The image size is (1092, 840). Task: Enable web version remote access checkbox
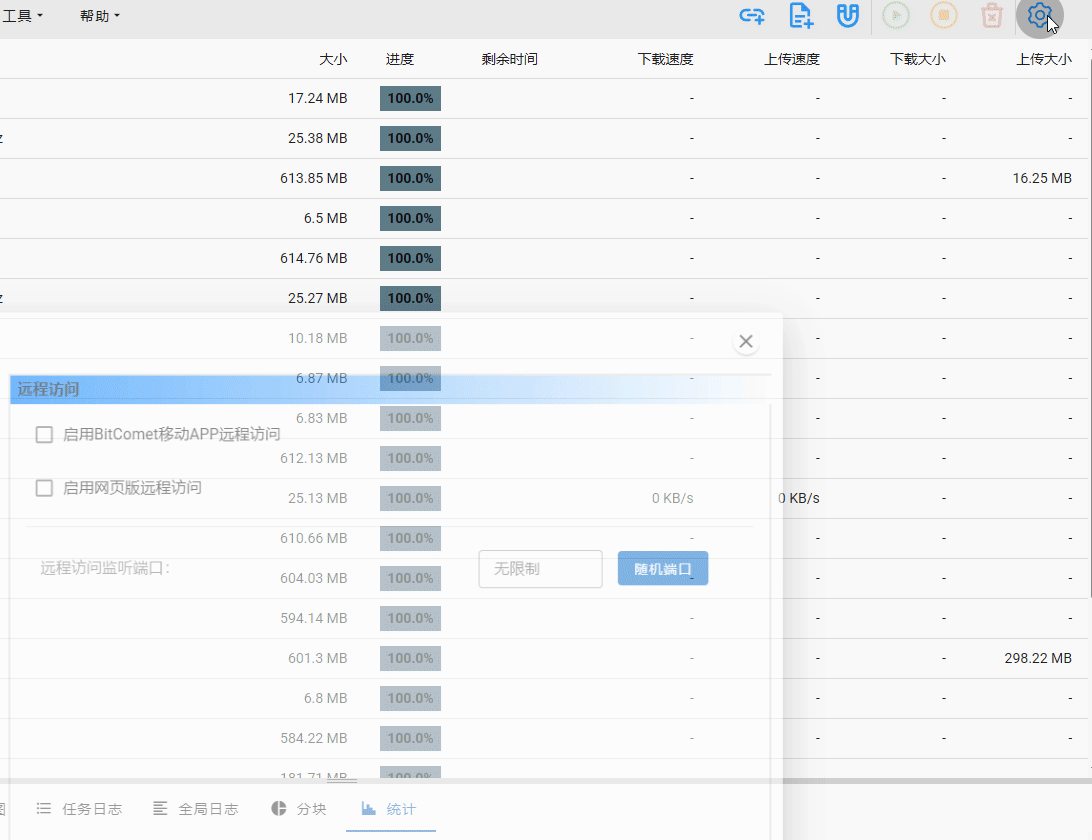pyautogui.click(x=44, y=488)
